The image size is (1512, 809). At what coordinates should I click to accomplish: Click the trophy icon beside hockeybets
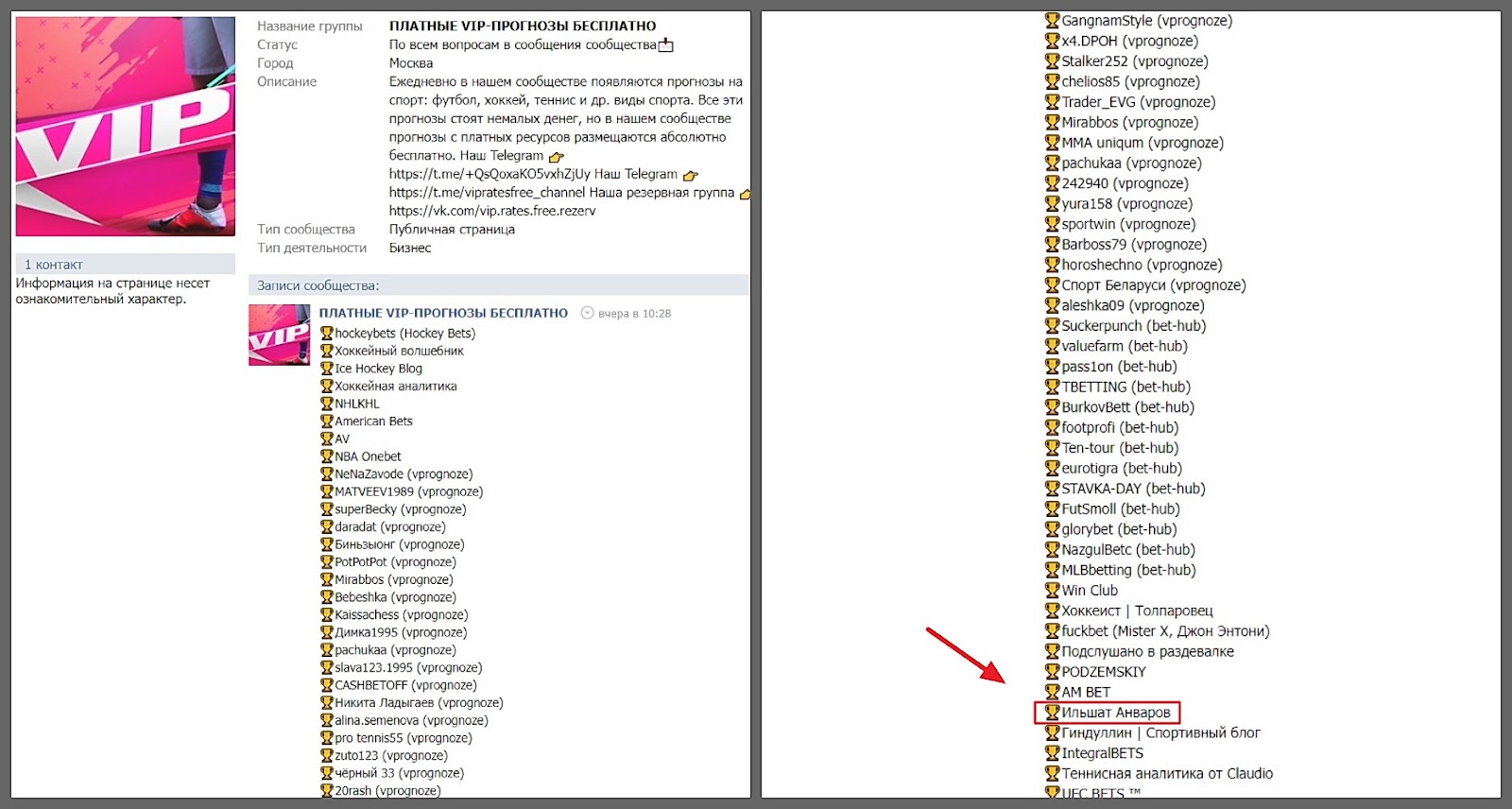pos(327,334)
